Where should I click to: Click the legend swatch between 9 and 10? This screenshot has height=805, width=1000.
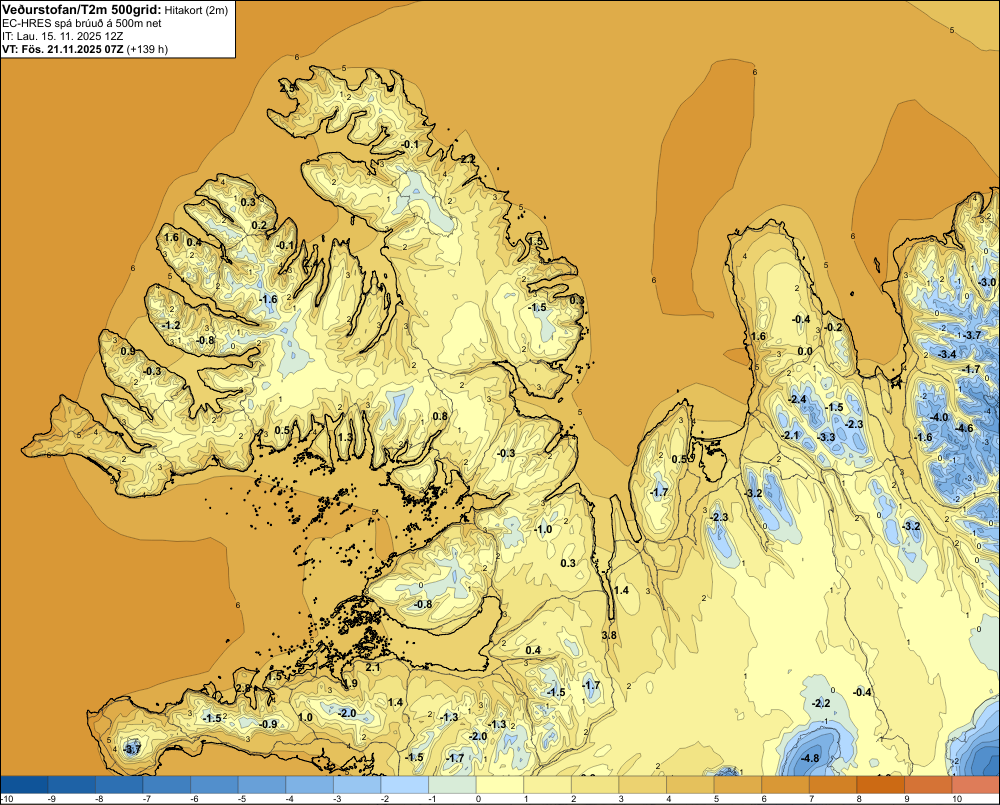pyautogui.click(x=929, y=785)
